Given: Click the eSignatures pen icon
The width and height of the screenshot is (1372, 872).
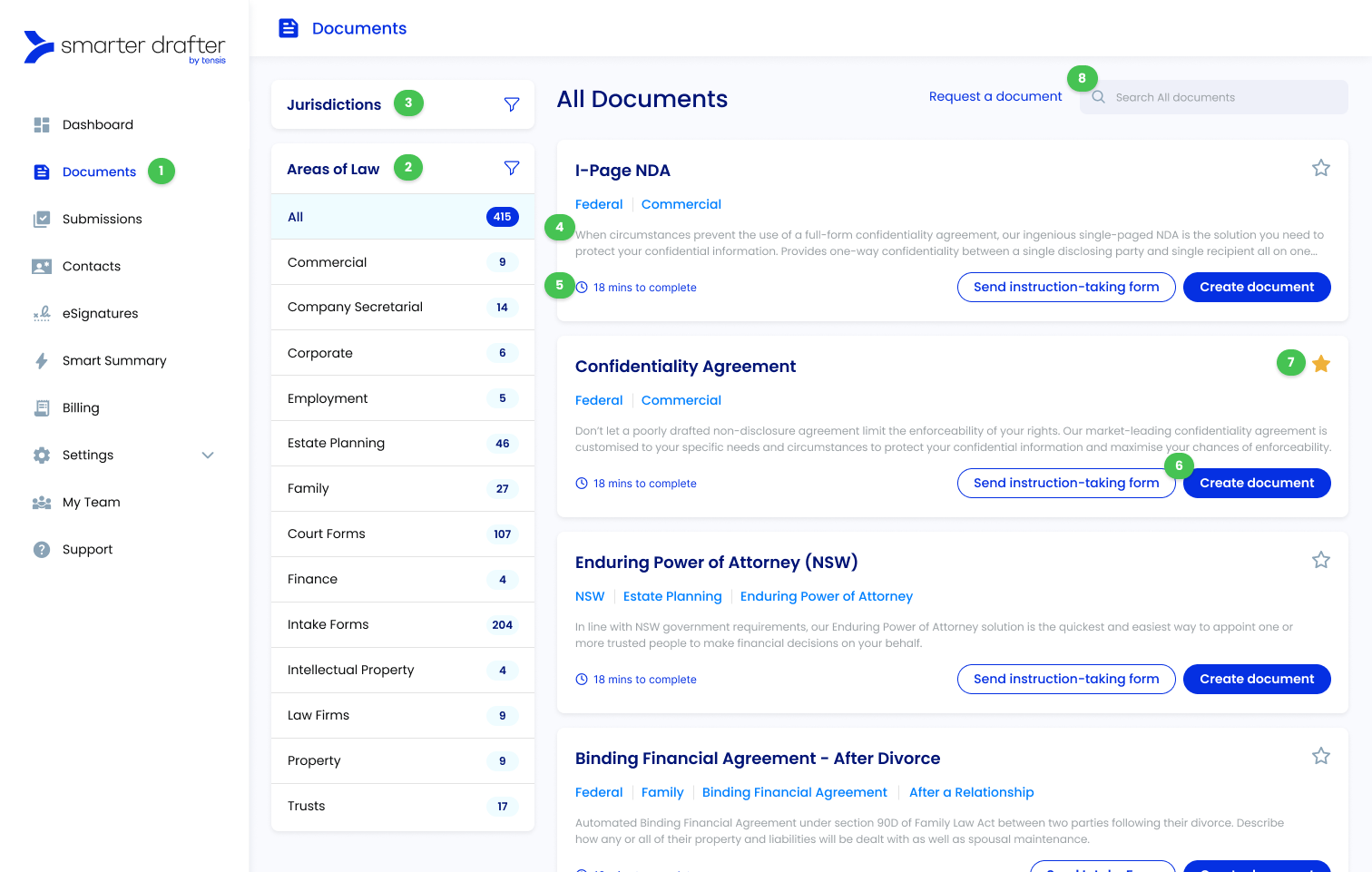Looking at the screenshot, I should click(42, 313).
